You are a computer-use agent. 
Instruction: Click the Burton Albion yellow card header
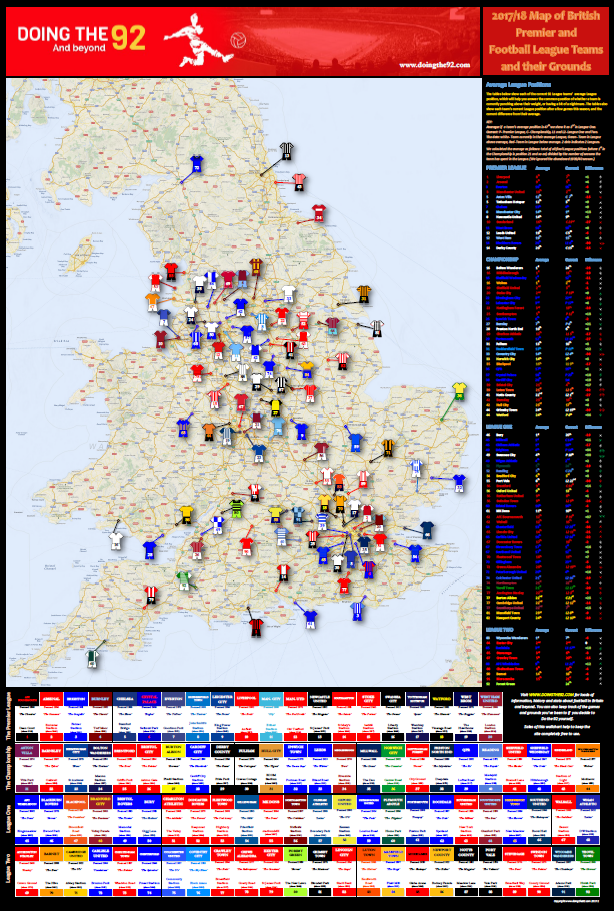point(173,750)
